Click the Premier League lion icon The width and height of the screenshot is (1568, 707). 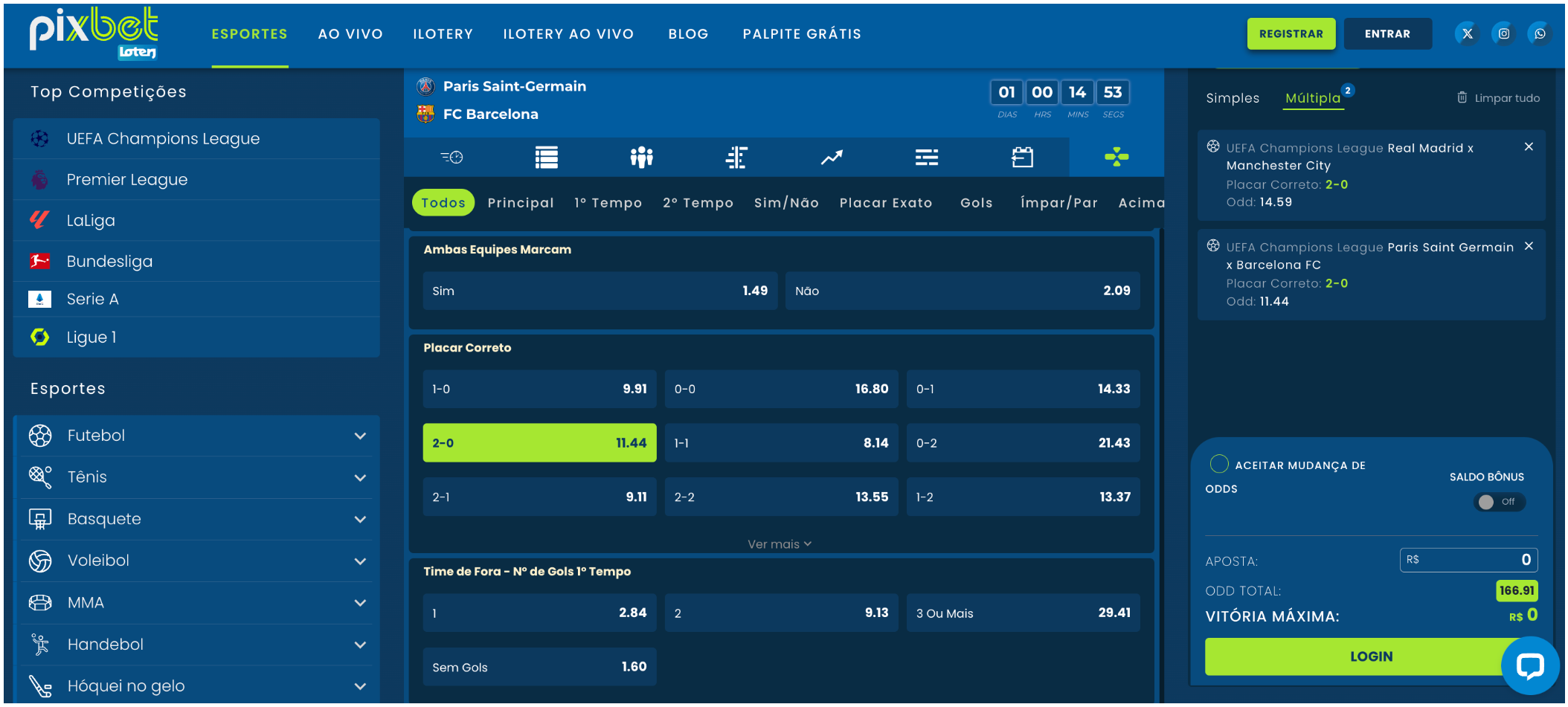point(39,179)
